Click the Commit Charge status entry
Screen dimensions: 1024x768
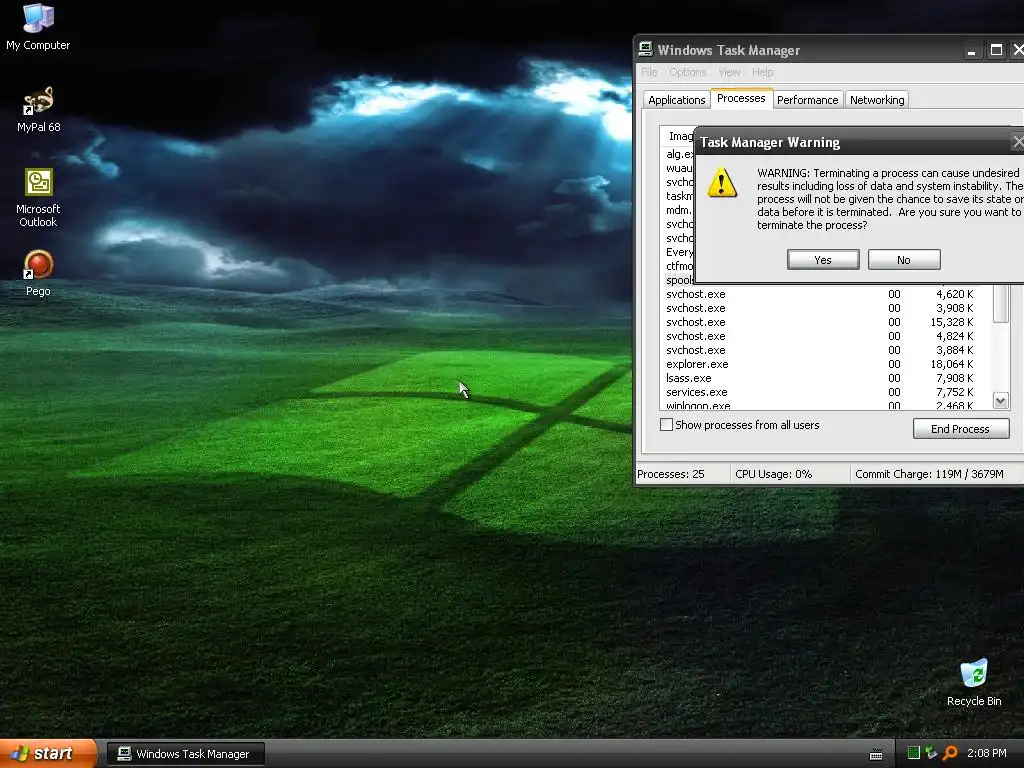(x=929, y=474)
